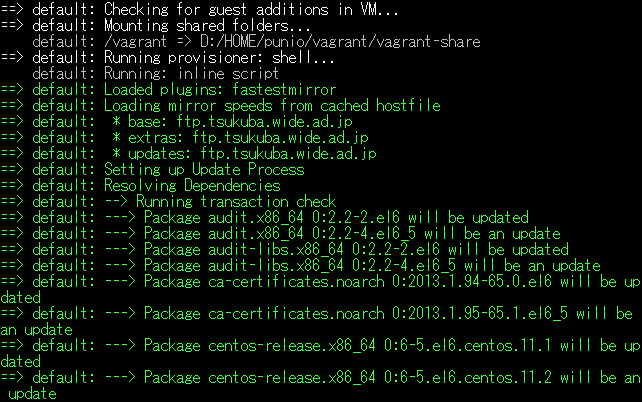The image size is (642, 402).
Task: Click the extras: ftp.tsukuba.wide.ad.jp mirror
Action: (x=240, y=138)
